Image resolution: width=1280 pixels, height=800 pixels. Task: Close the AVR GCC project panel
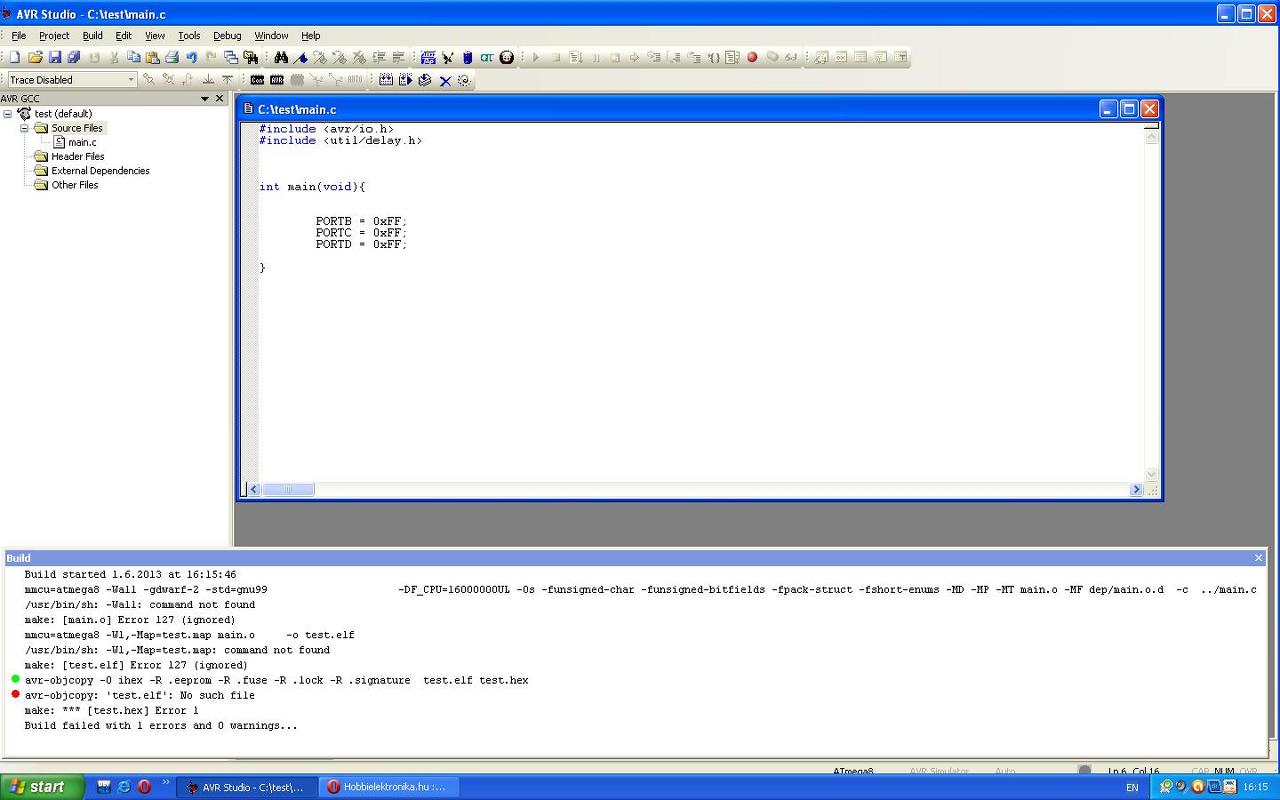coord(220,98)
